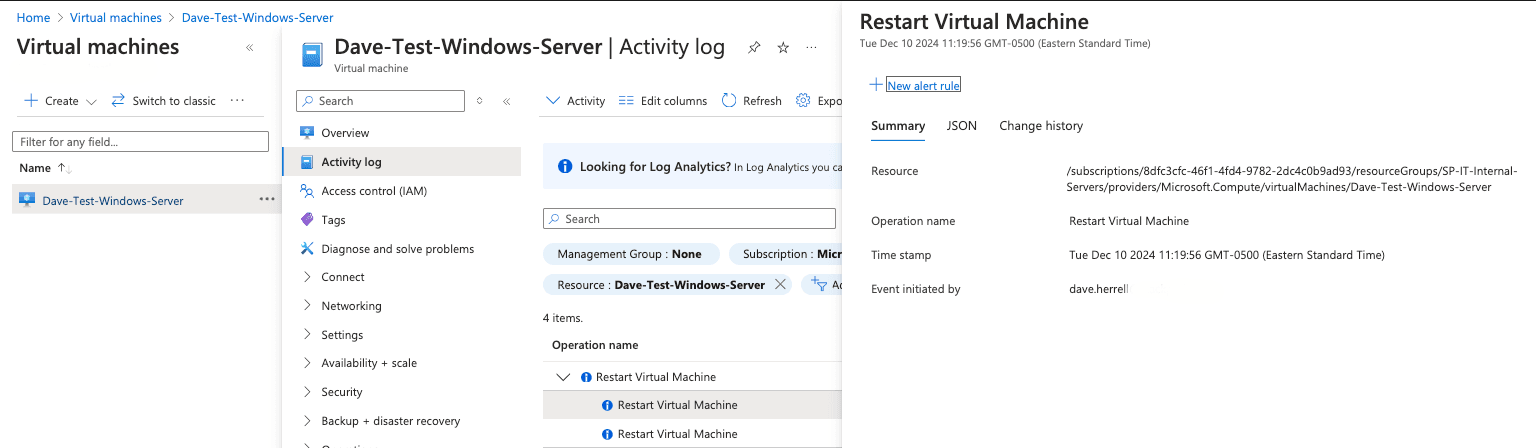Click Edit columns button
Image resolution: width=1536 pixels, height=448 pixels.
tap(663, 101)
